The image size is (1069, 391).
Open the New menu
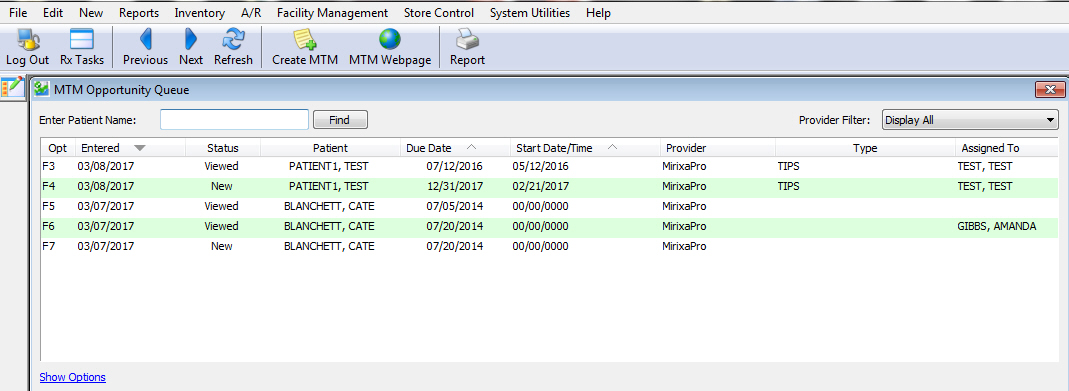click(x=91, y=13)
